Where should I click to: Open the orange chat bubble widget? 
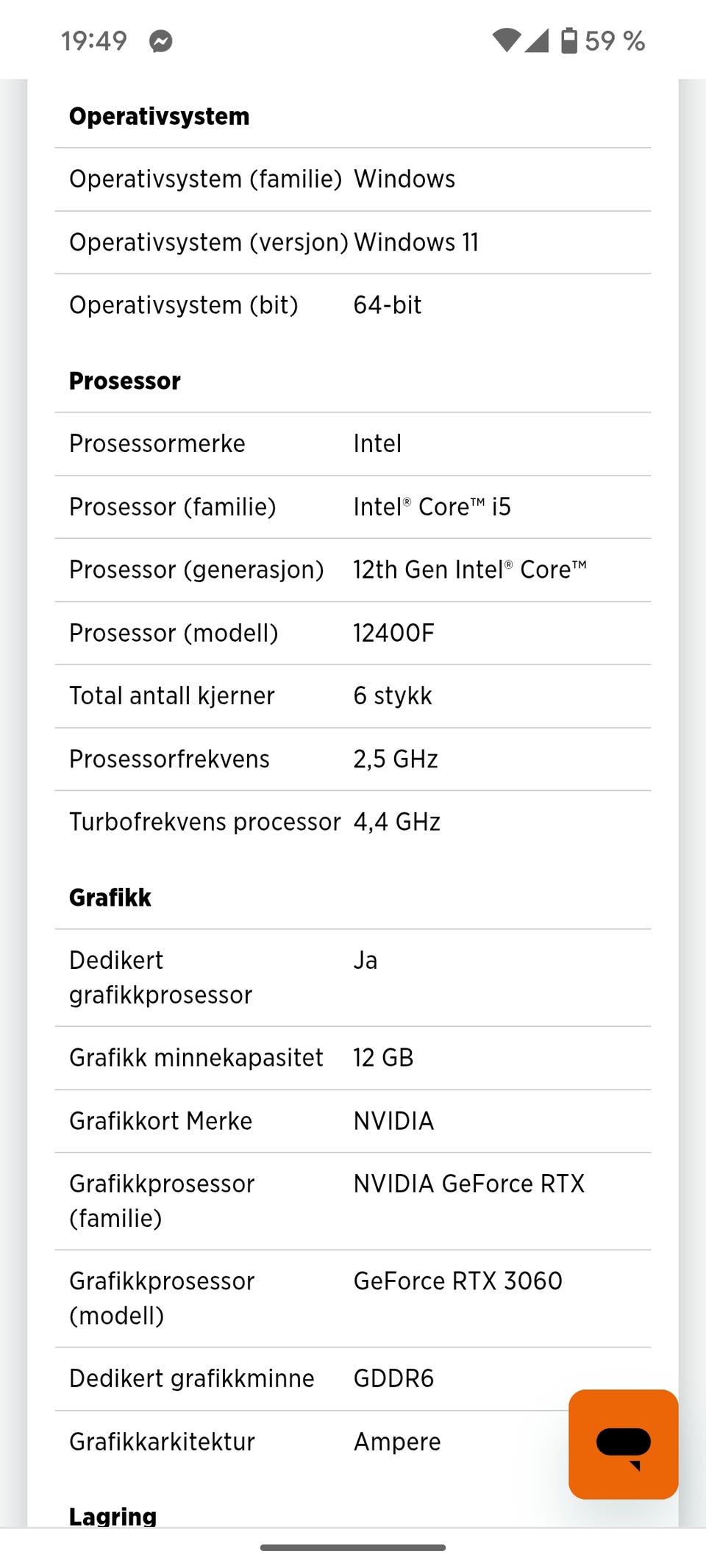click(x=623, y=1444)
